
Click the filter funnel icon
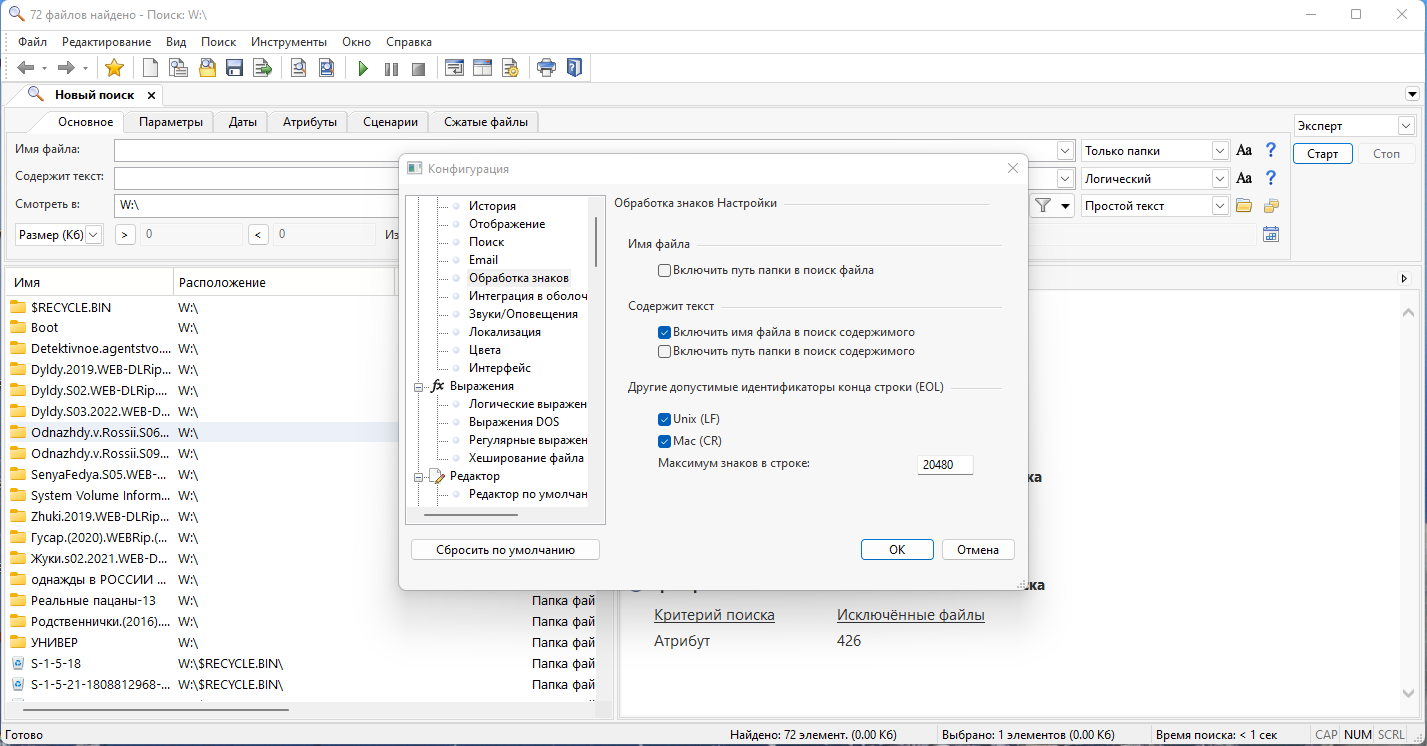pos(1043,206)
